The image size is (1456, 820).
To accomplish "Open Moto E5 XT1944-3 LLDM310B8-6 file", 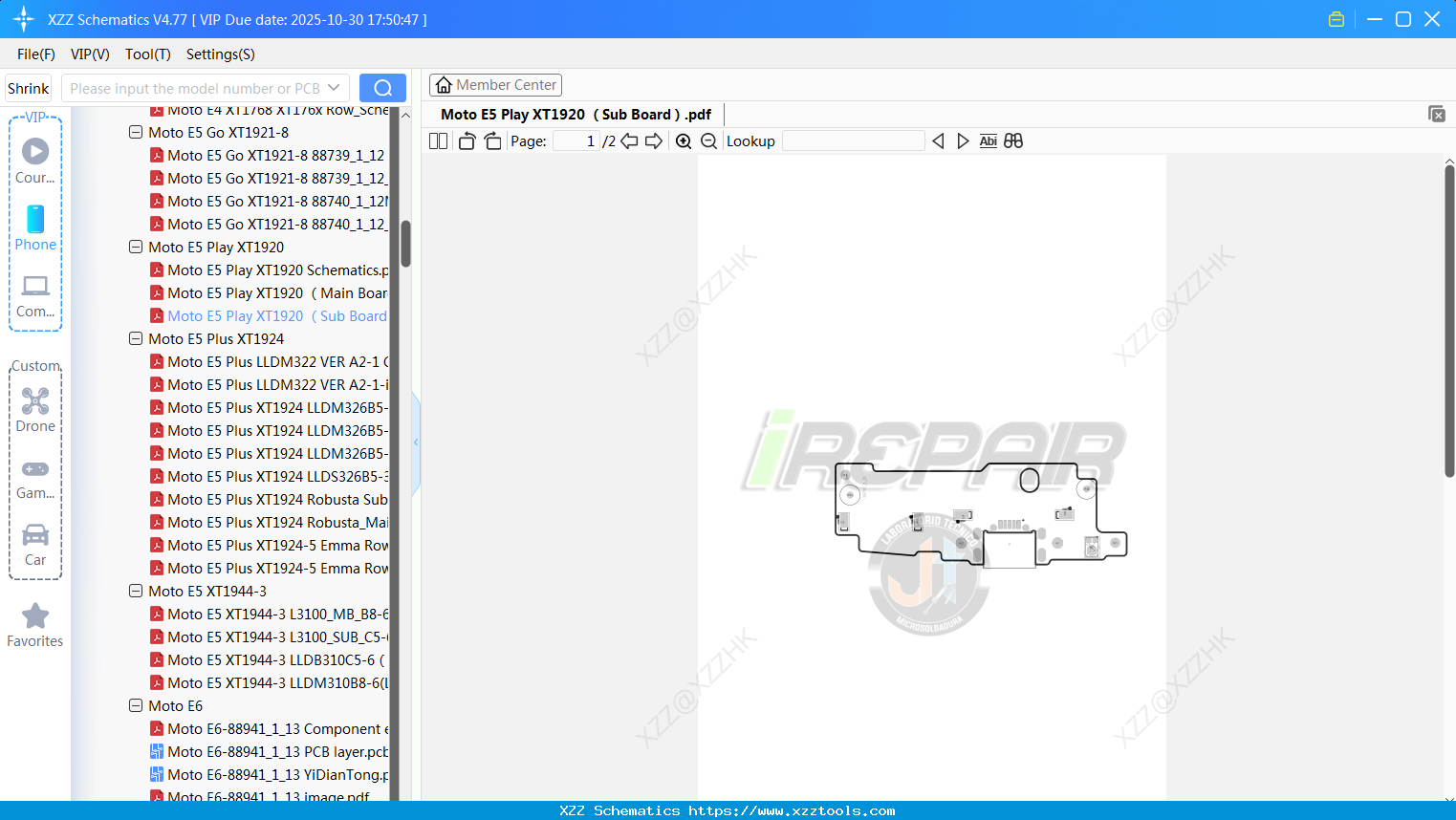I will 270,683.
